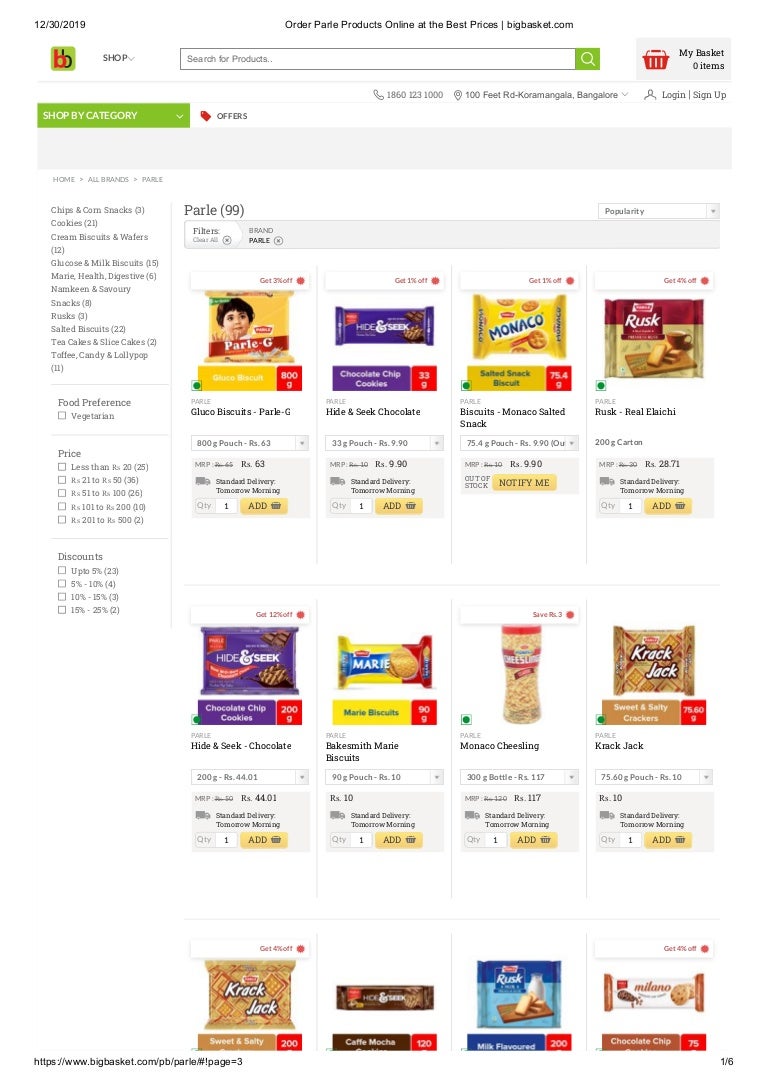Viewport: 768px width, 1087px height.
Task: Click the green search magnifier icon
Action: coord(588,57)
